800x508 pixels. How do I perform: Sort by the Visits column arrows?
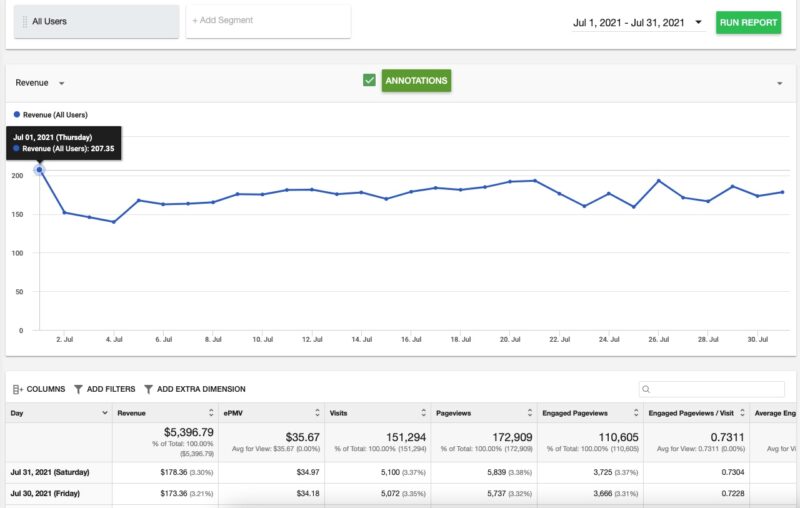(x=423, y=413)
